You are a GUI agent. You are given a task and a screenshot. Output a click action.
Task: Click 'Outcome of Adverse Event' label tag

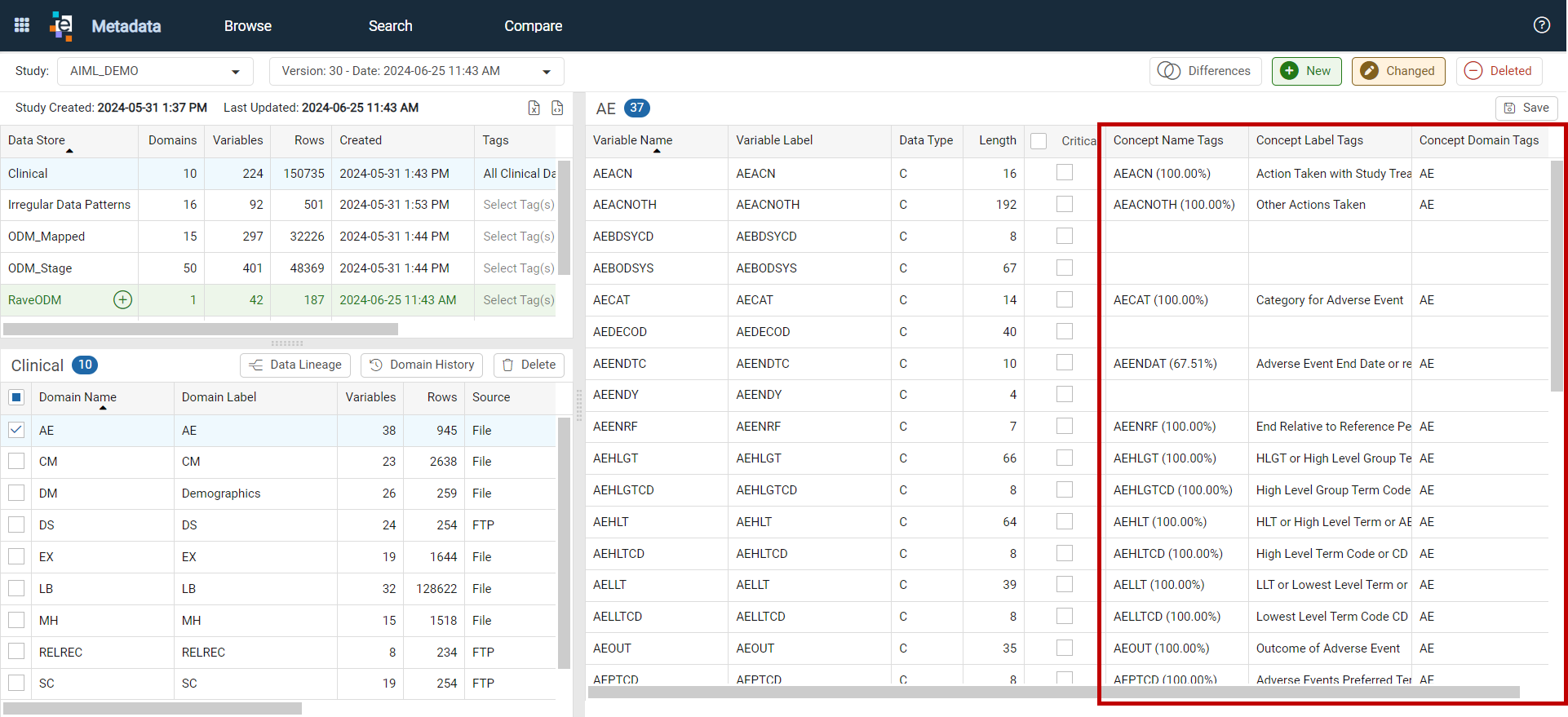click(1328, 648)
